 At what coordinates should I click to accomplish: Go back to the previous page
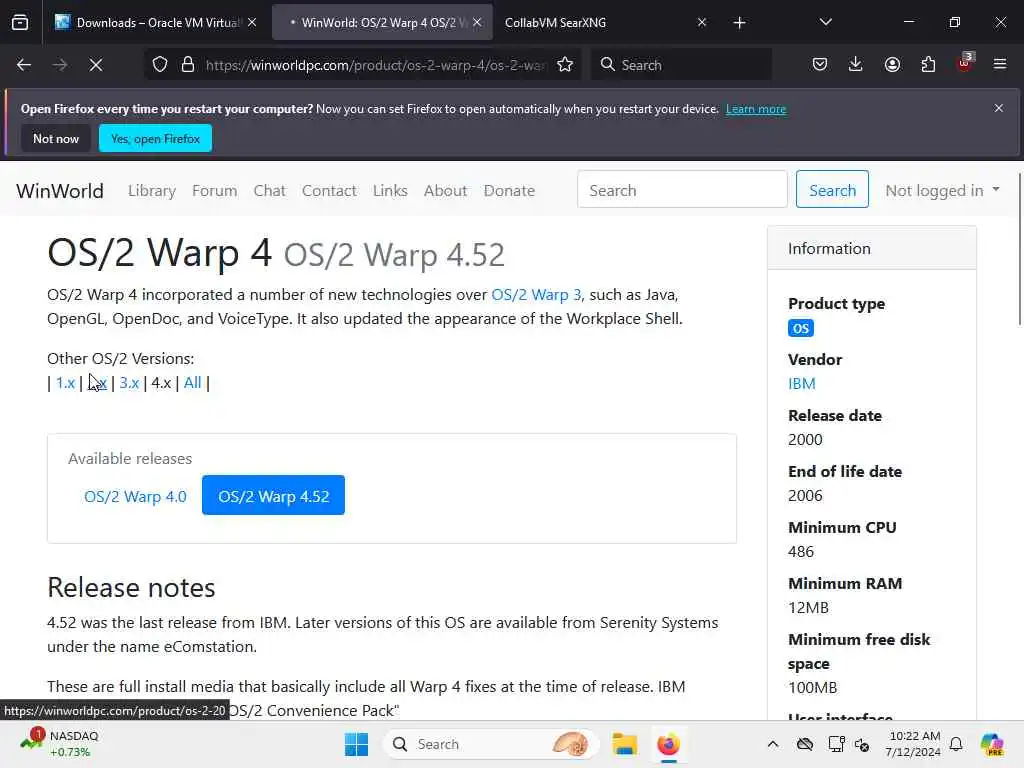point(24,65)
